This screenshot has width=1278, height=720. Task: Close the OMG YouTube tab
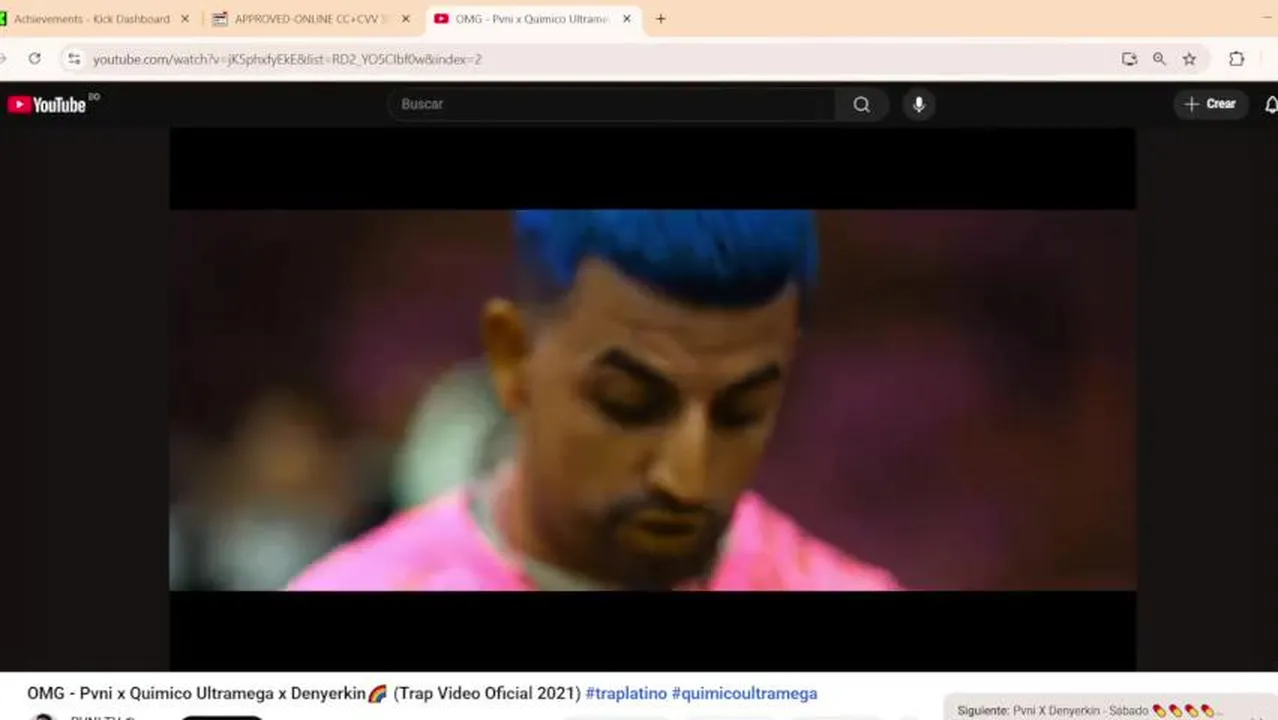point(627,19)
